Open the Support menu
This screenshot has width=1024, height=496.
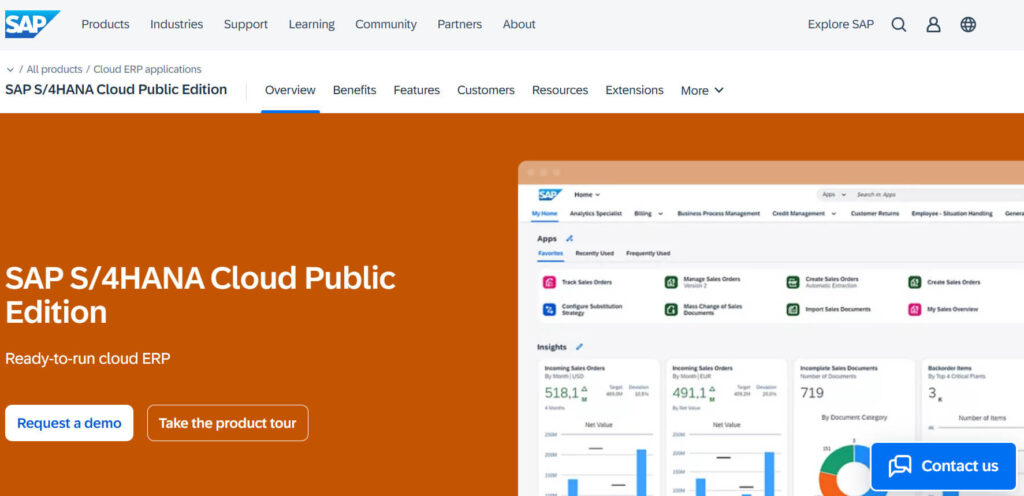coord(246,24)
